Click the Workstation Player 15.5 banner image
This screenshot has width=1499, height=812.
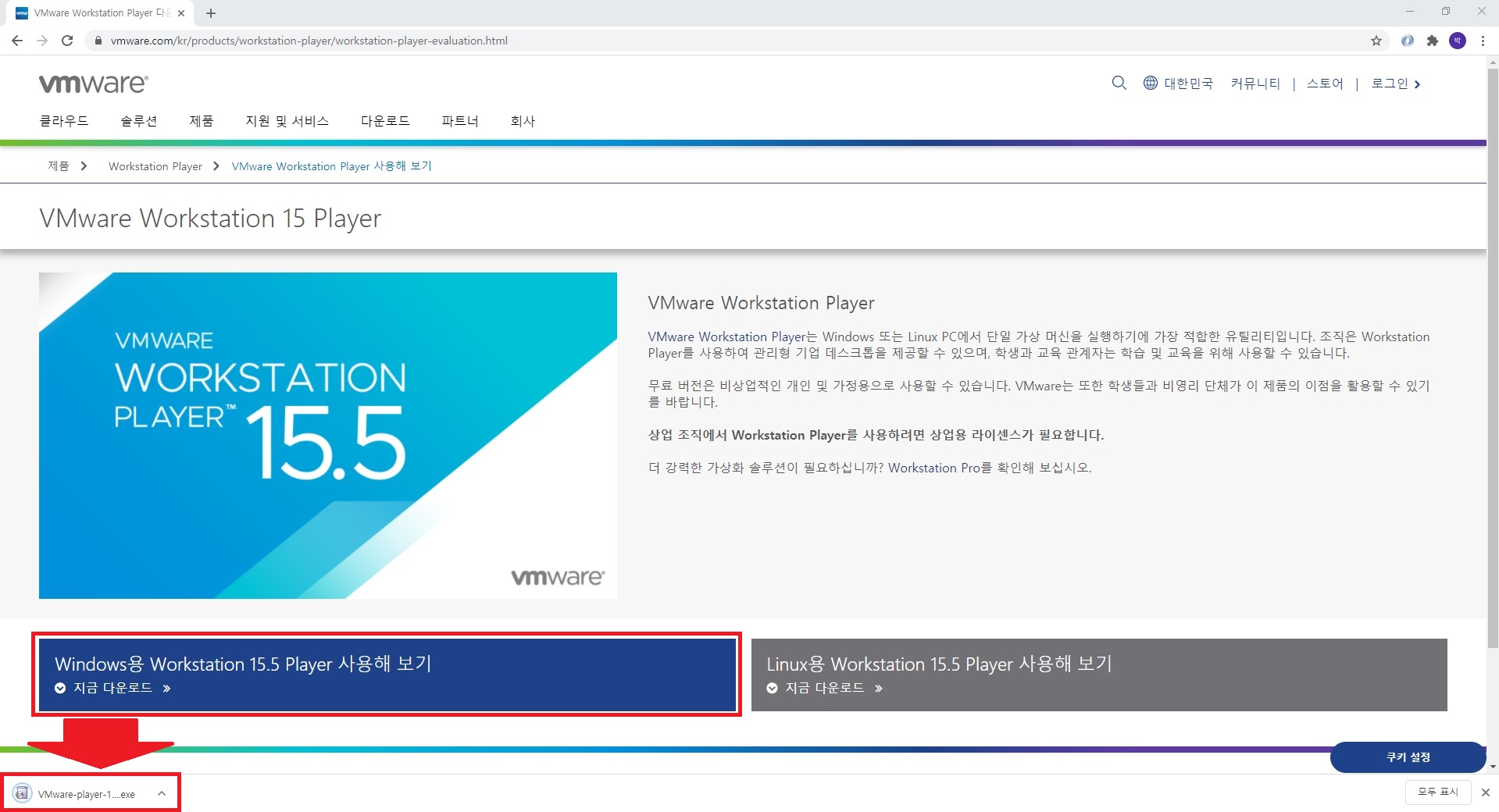pos(328,436)
